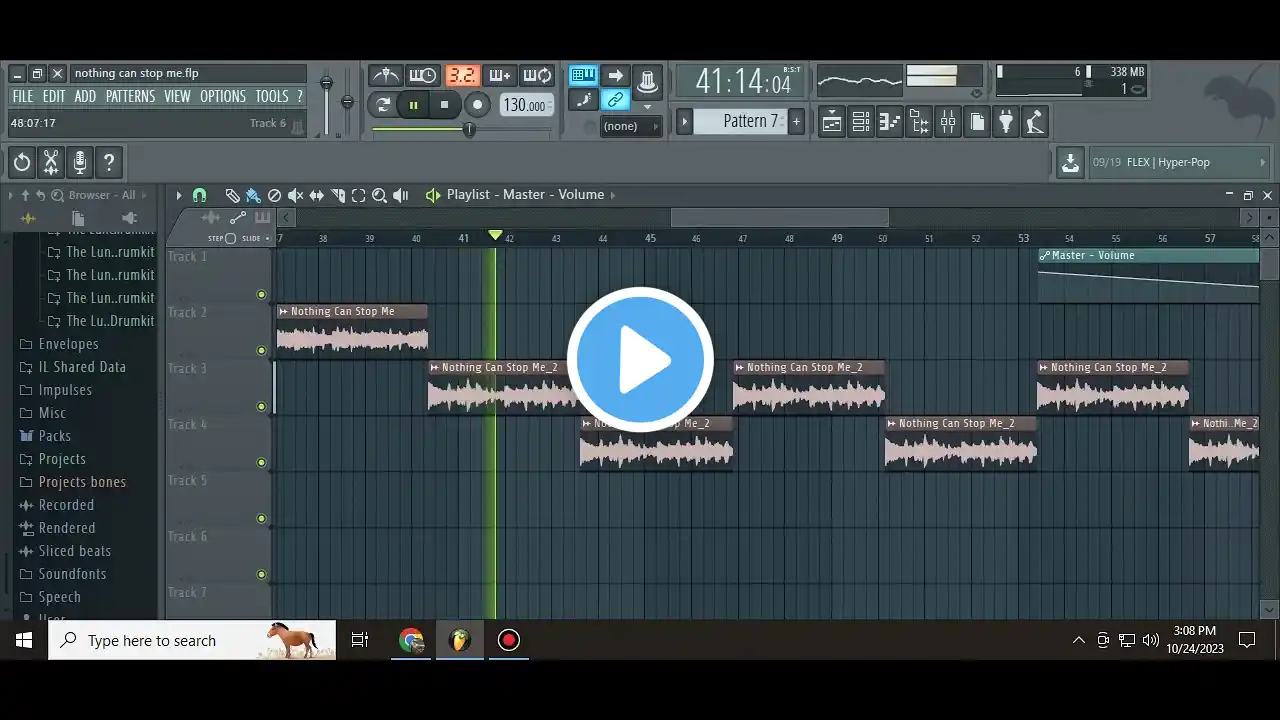
Task: Add a new pattern with plus button
Action: click(x=796, y=121)
